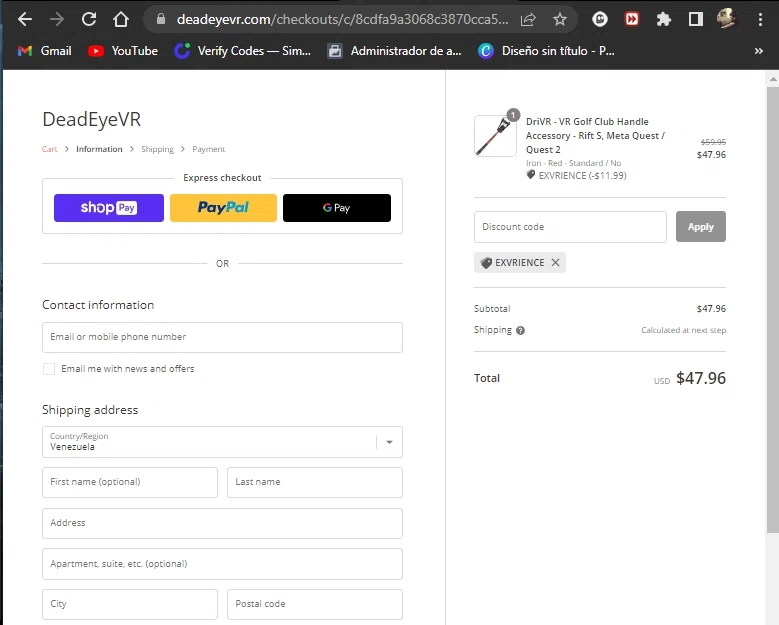Click the red extension icon in toolbar
779x625 pixels.
[632, 19]
